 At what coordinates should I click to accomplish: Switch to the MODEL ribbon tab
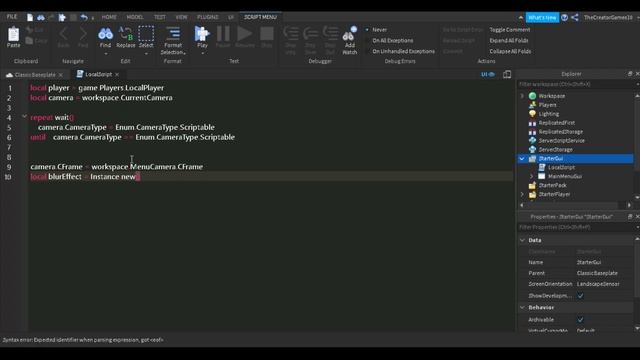tap(135, 17)
